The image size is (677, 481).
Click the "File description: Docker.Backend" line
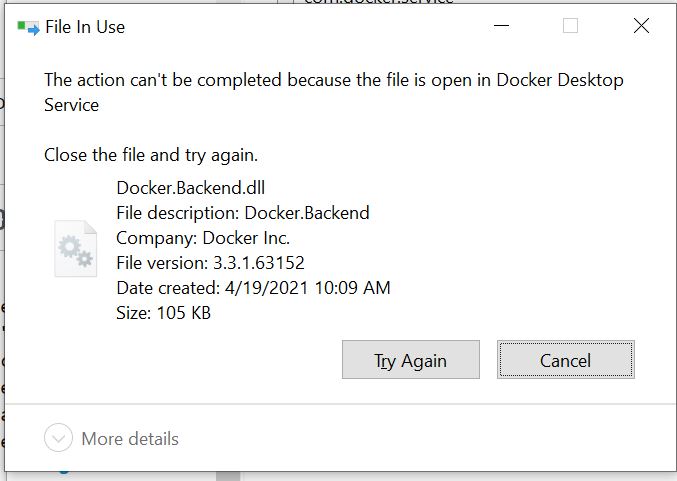[242, 212]
